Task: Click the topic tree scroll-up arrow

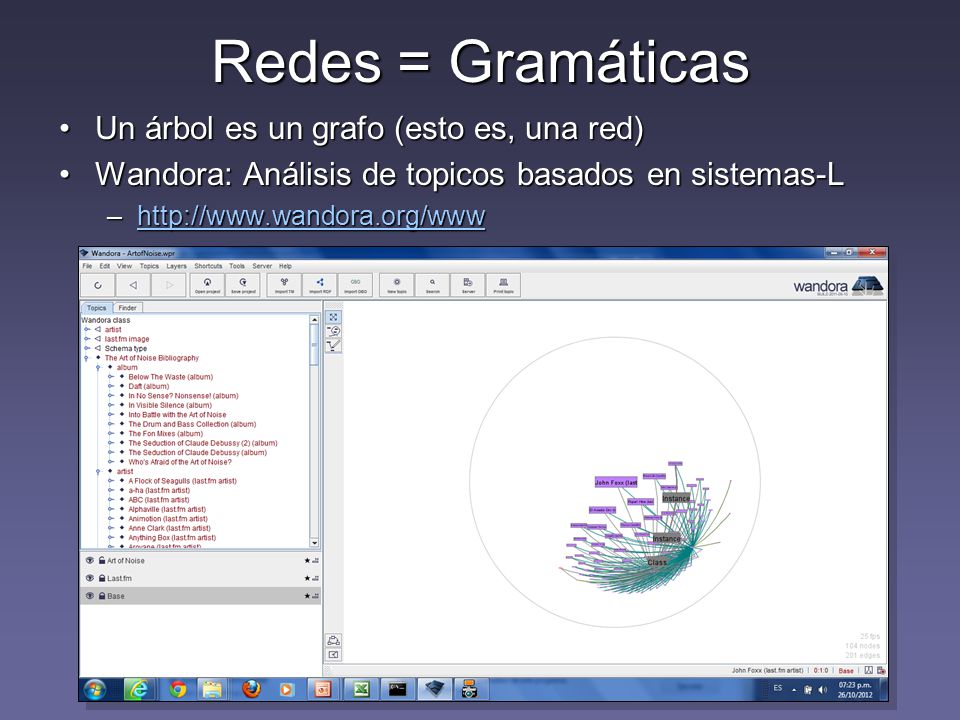Action: (x=315, y=320)
